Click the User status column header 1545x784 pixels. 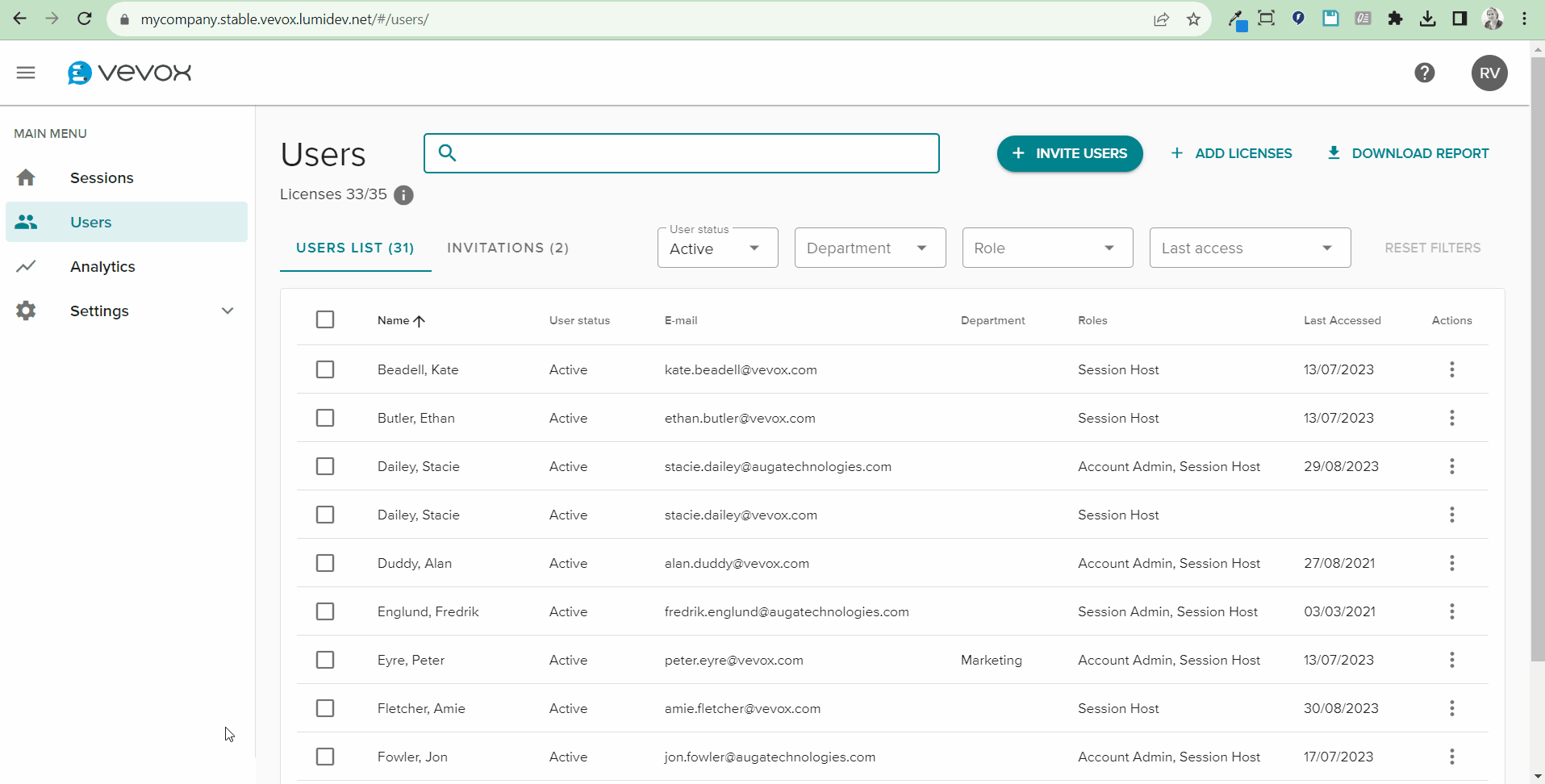pyautogui.click(x=579, y=320)
